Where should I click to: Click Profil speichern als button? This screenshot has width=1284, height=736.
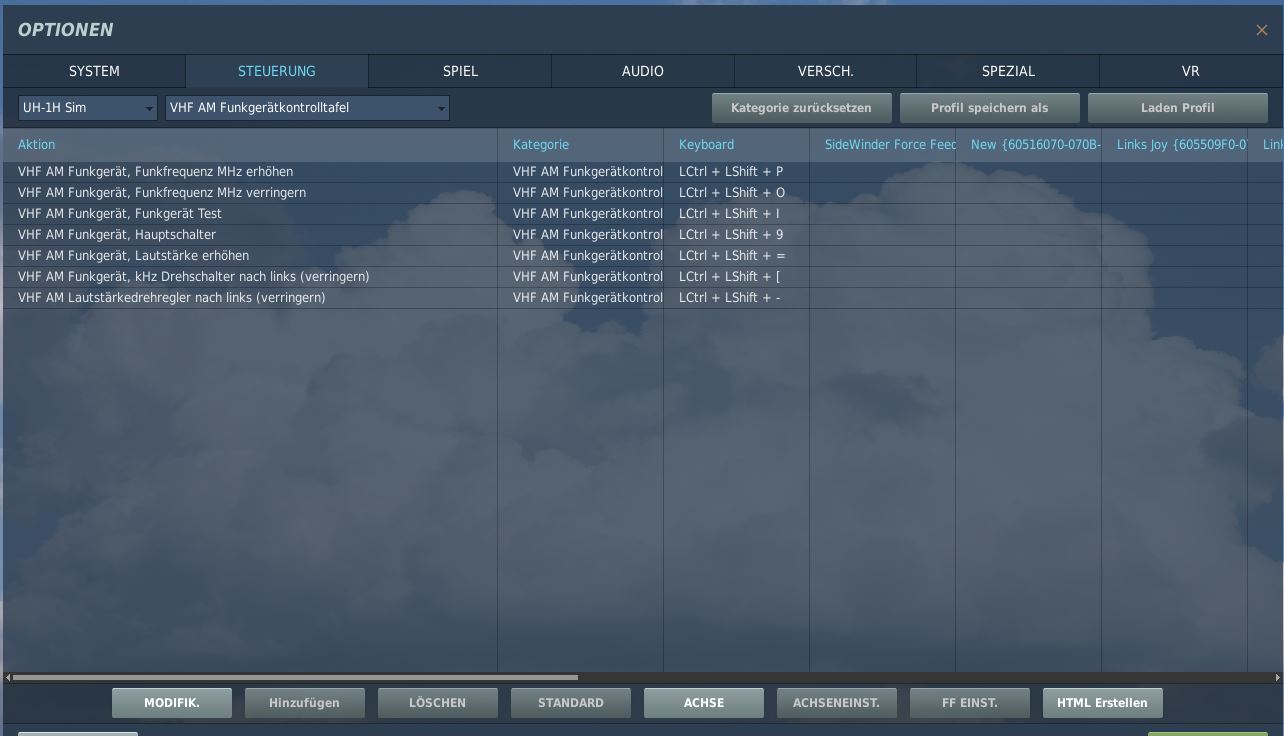[990, 107]
